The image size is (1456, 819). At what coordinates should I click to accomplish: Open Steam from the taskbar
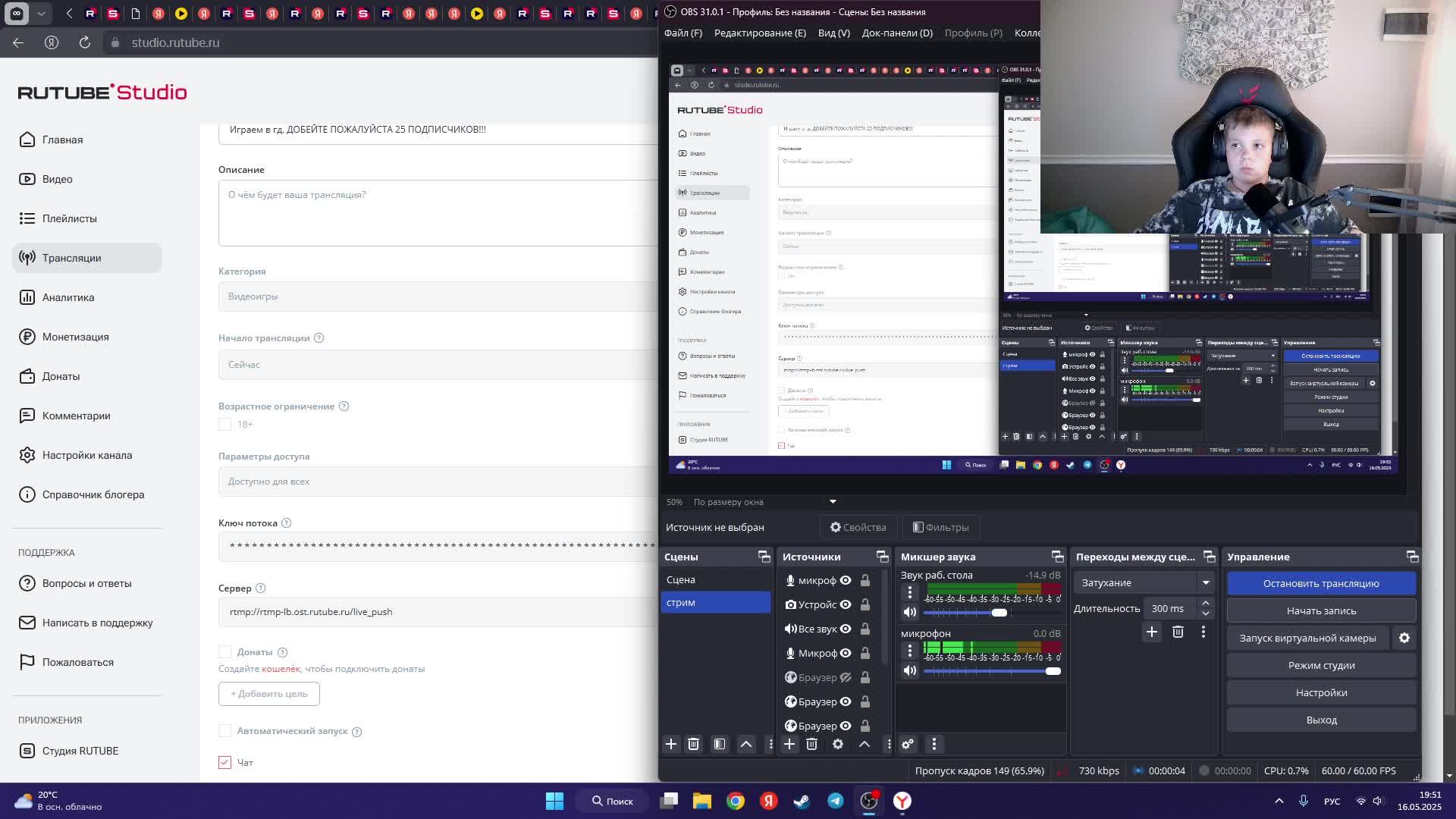click(x=802, y=801)
